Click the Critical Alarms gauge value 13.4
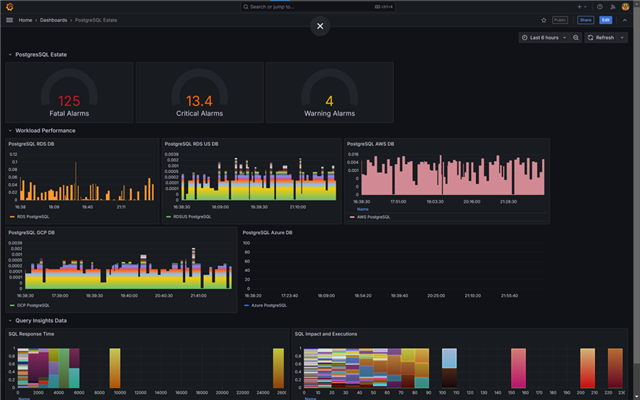This screenshot has height=400, width=640. 199,101
